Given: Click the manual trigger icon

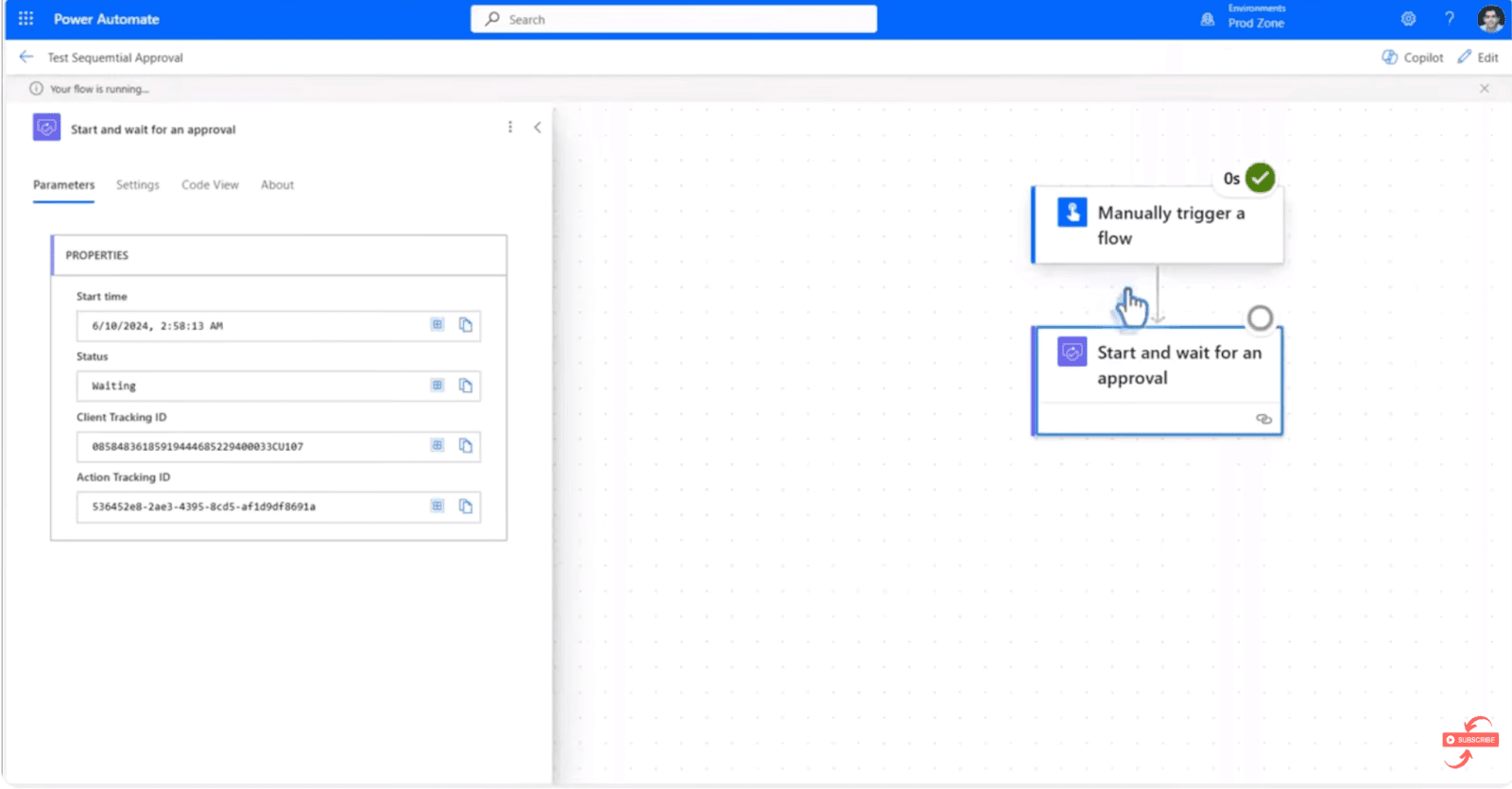Looking at the screenshot, I should click(x=1073, y=213).
